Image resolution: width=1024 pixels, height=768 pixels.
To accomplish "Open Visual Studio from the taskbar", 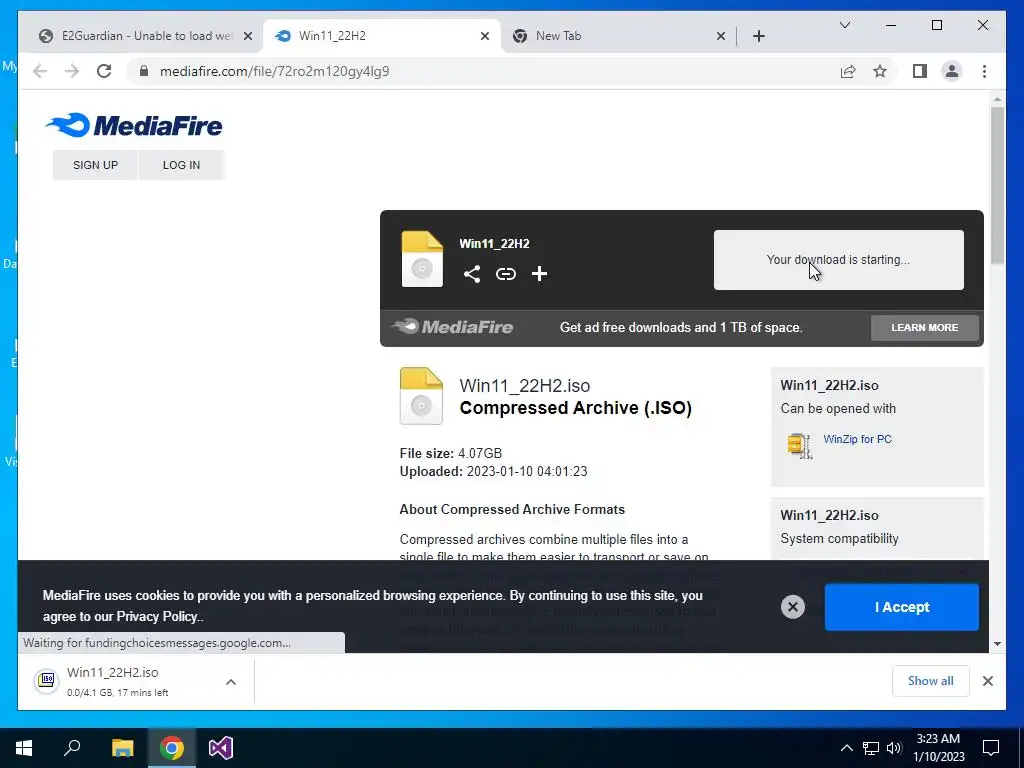I will pos(221,748).
